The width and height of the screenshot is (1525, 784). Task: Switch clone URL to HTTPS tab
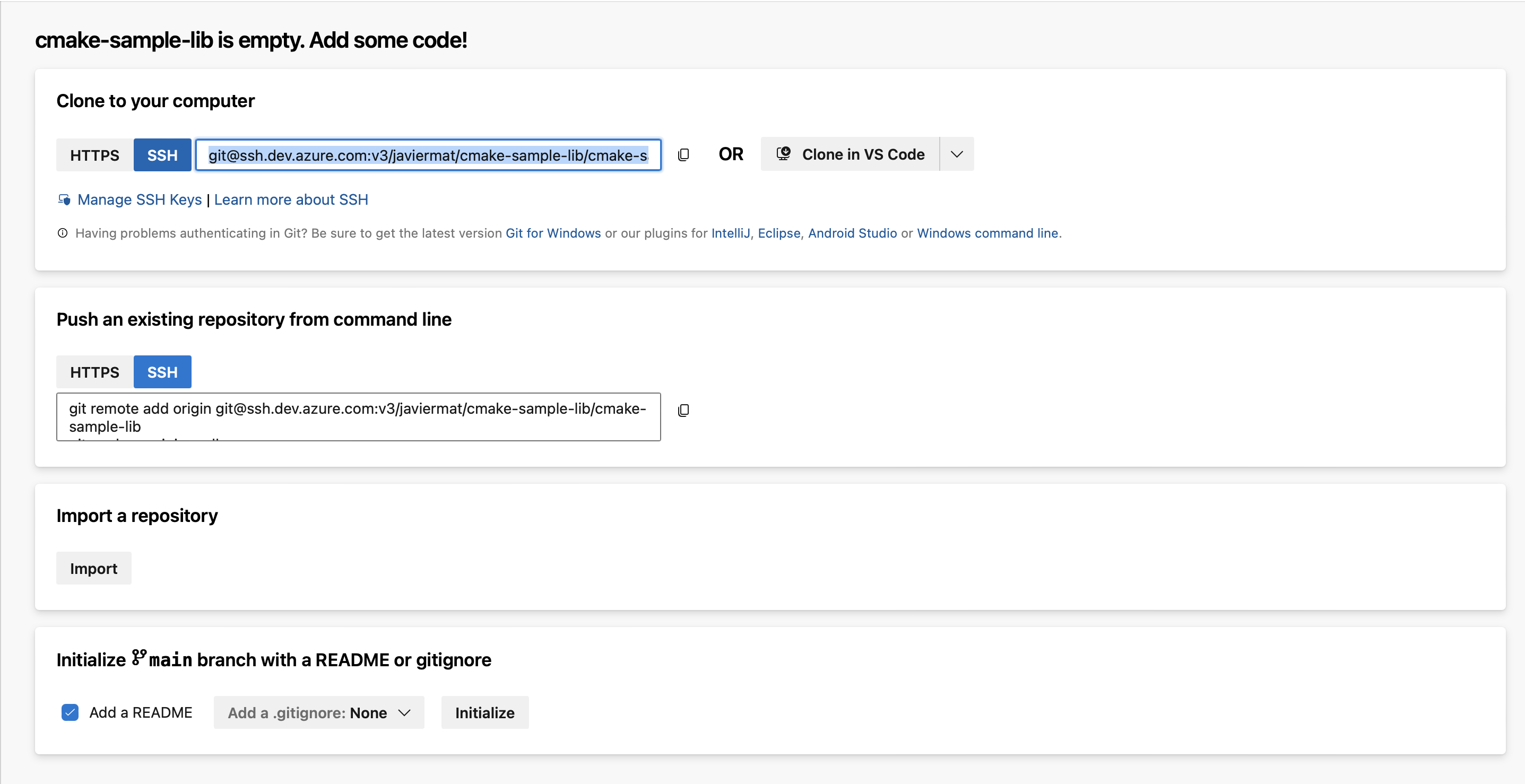pyautogui.click(x=95, y=155)
